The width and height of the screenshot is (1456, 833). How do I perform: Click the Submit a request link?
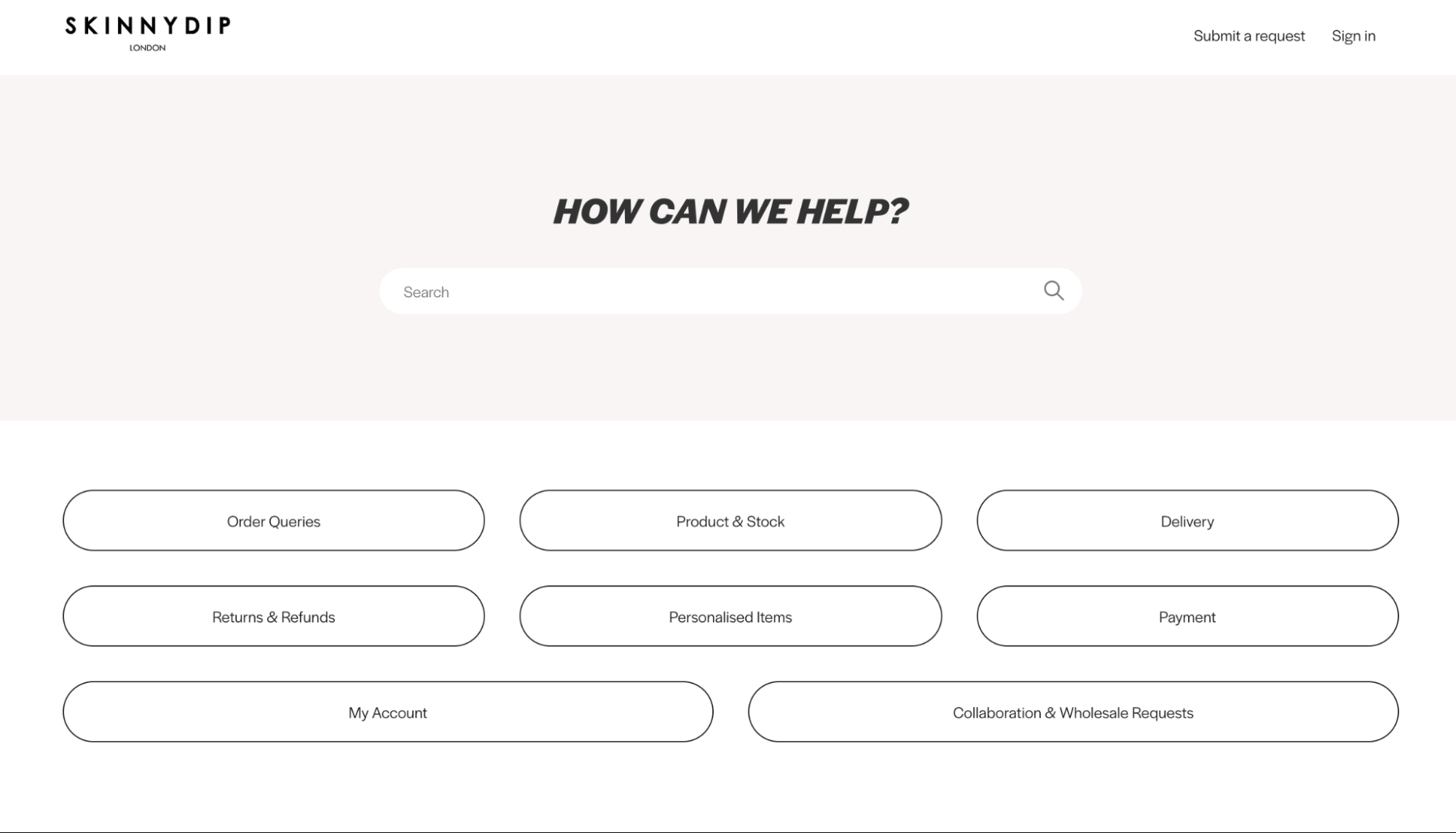1249,35
